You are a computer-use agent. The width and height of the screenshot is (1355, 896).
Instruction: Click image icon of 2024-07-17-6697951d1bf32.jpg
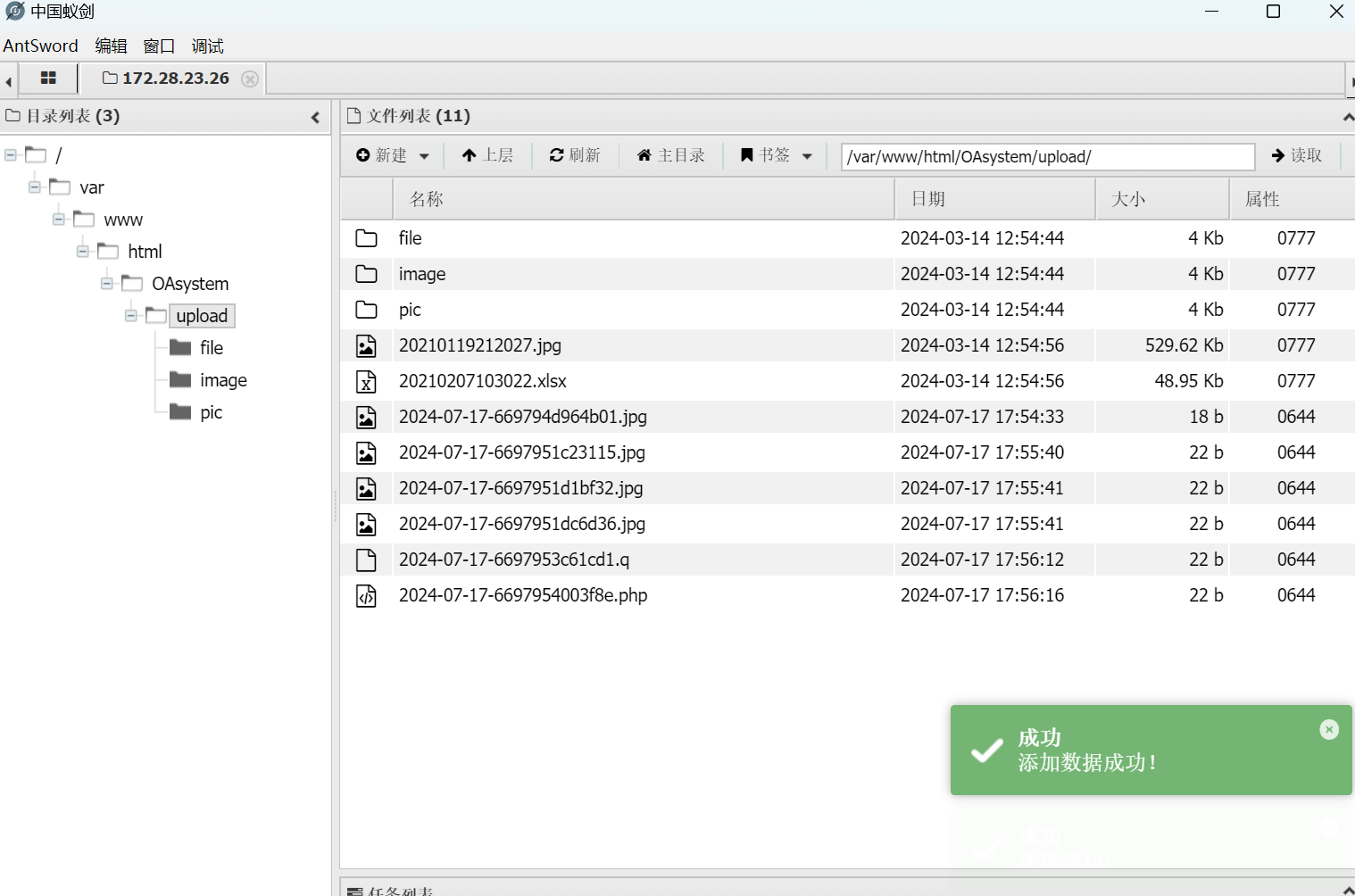(366, 488)
